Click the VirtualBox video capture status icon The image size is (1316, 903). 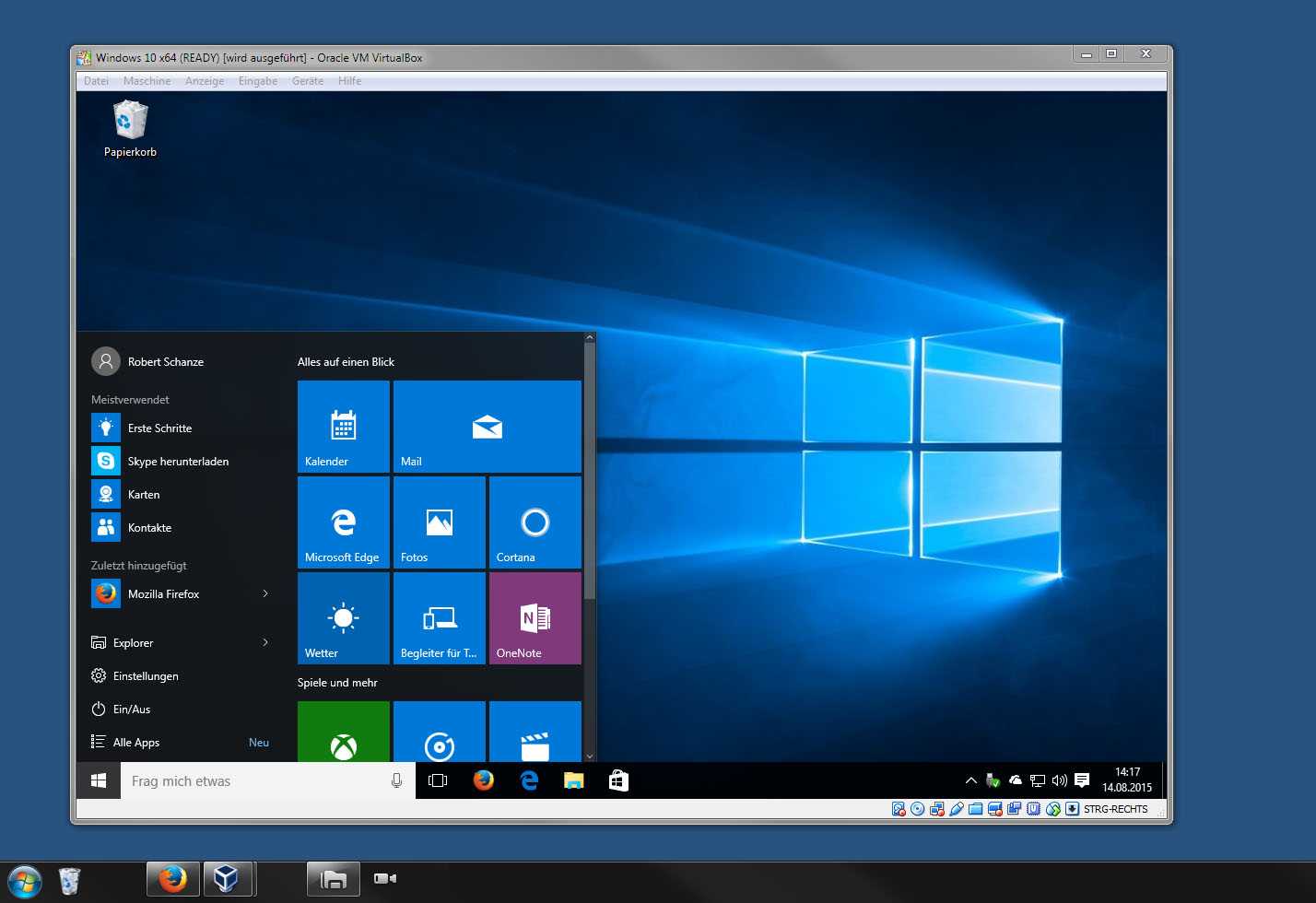[1015, 809]
